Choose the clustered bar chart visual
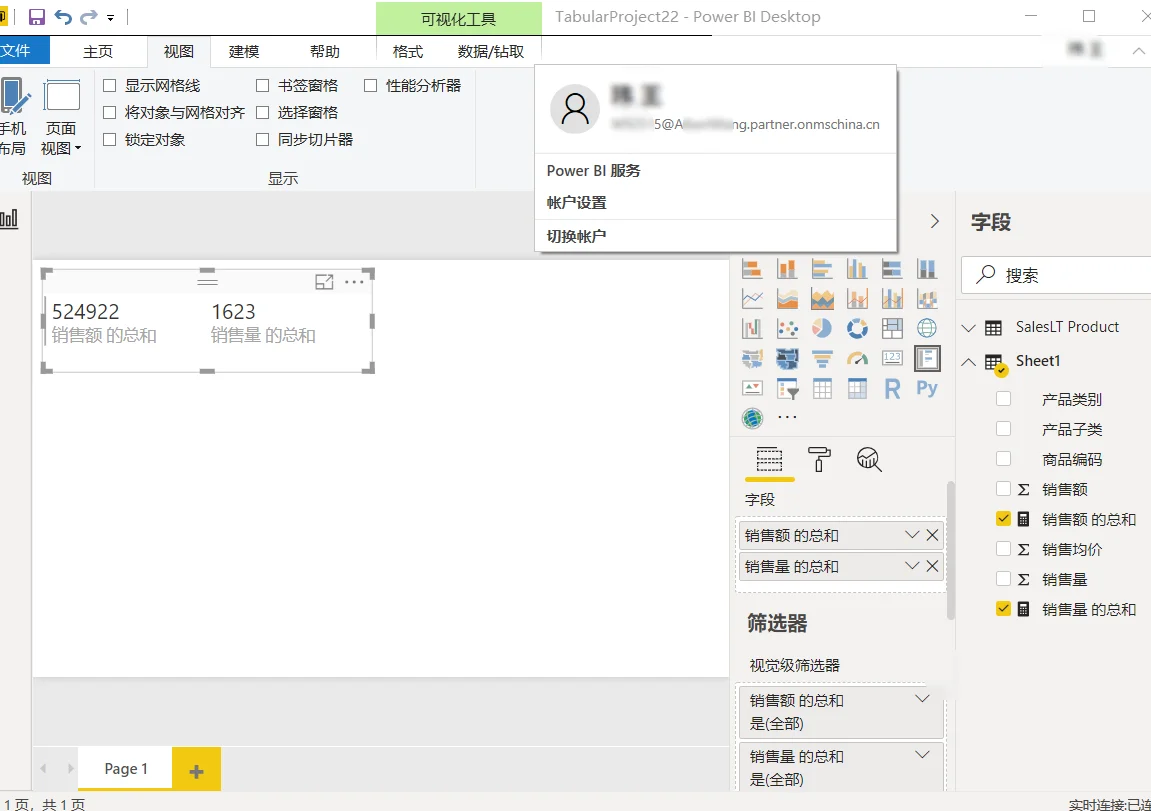Viewport: 1151px width, 811px height. tap(822, 269)
